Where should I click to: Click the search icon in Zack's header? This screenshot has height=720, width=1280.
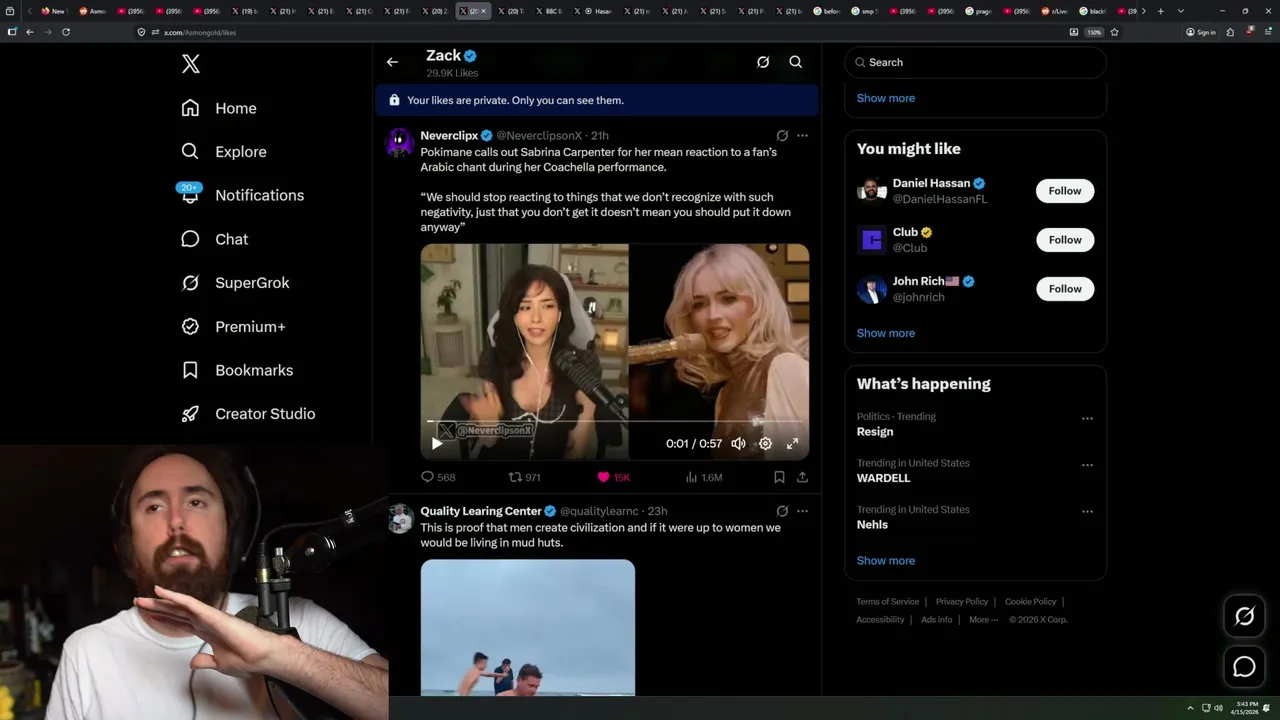796,62
